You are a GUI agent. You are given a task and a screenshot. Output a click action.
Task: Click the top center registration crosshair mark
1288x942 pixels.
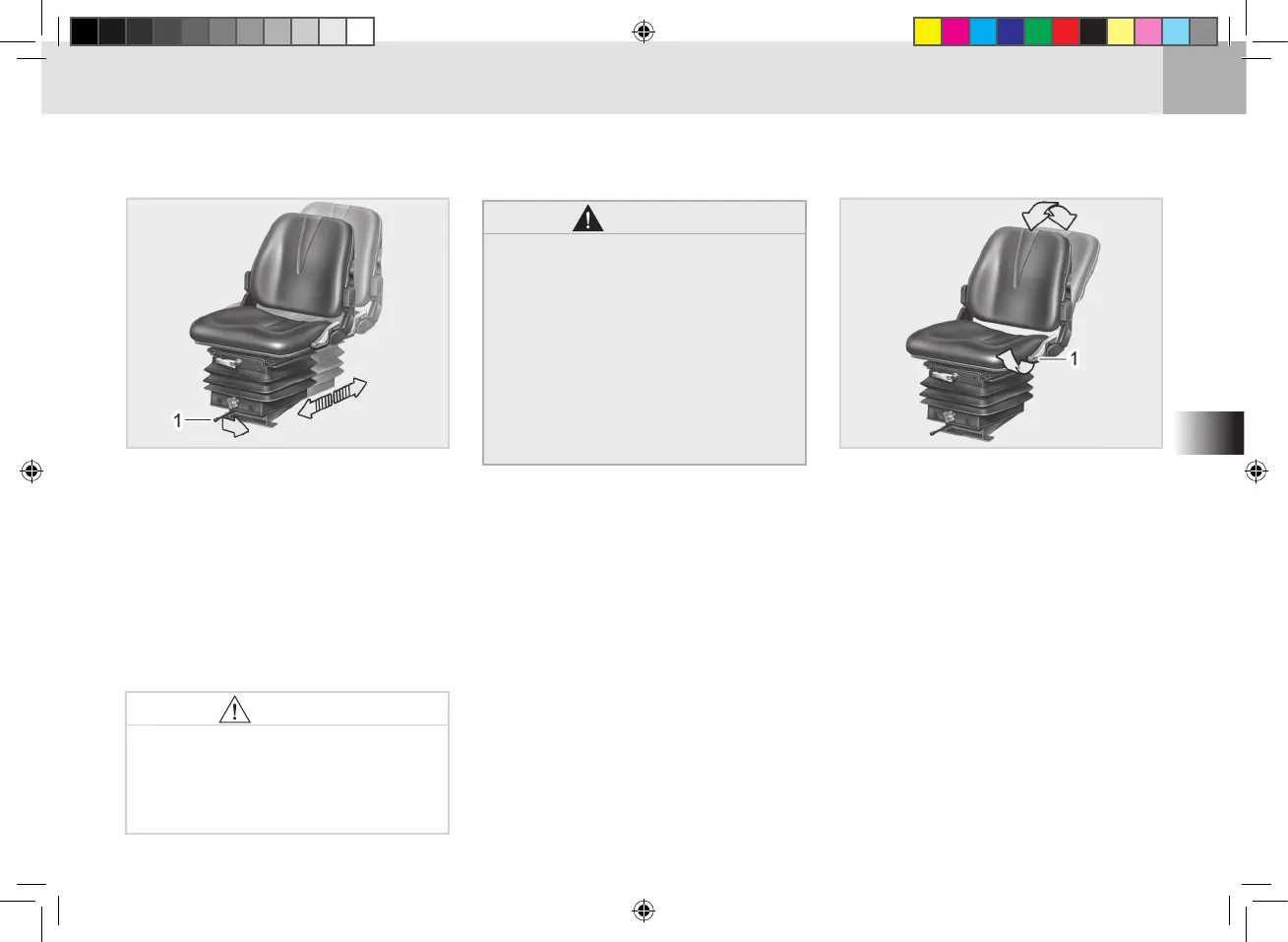pyautogui.click(x=644, y=31)
